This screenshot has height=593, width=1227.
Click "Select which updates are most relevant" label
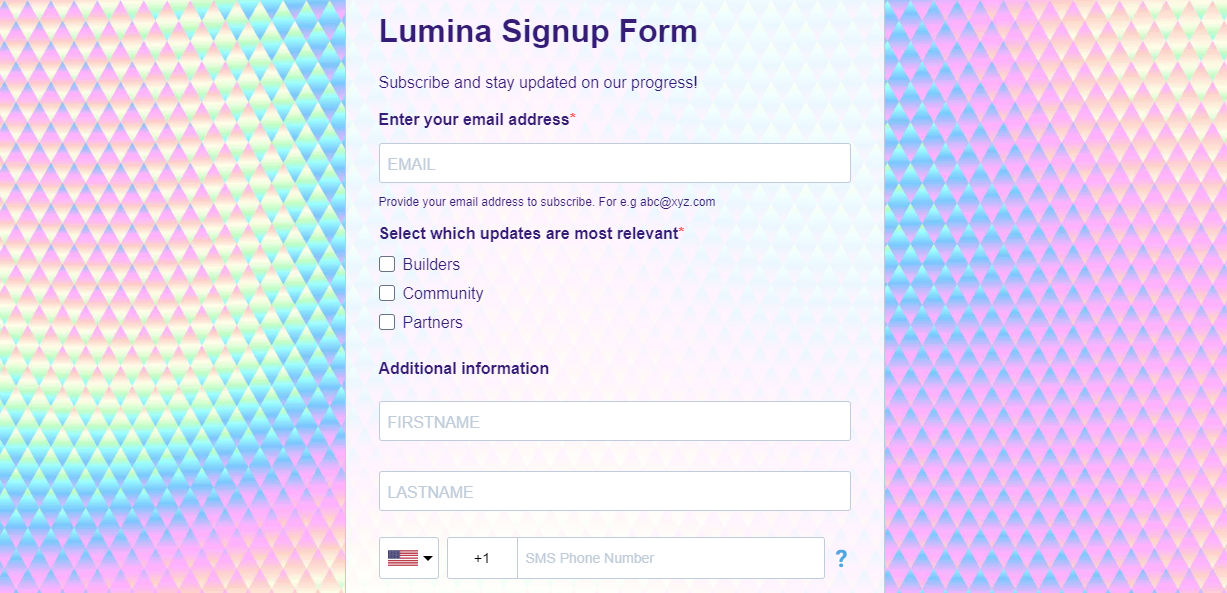(529, 233)
